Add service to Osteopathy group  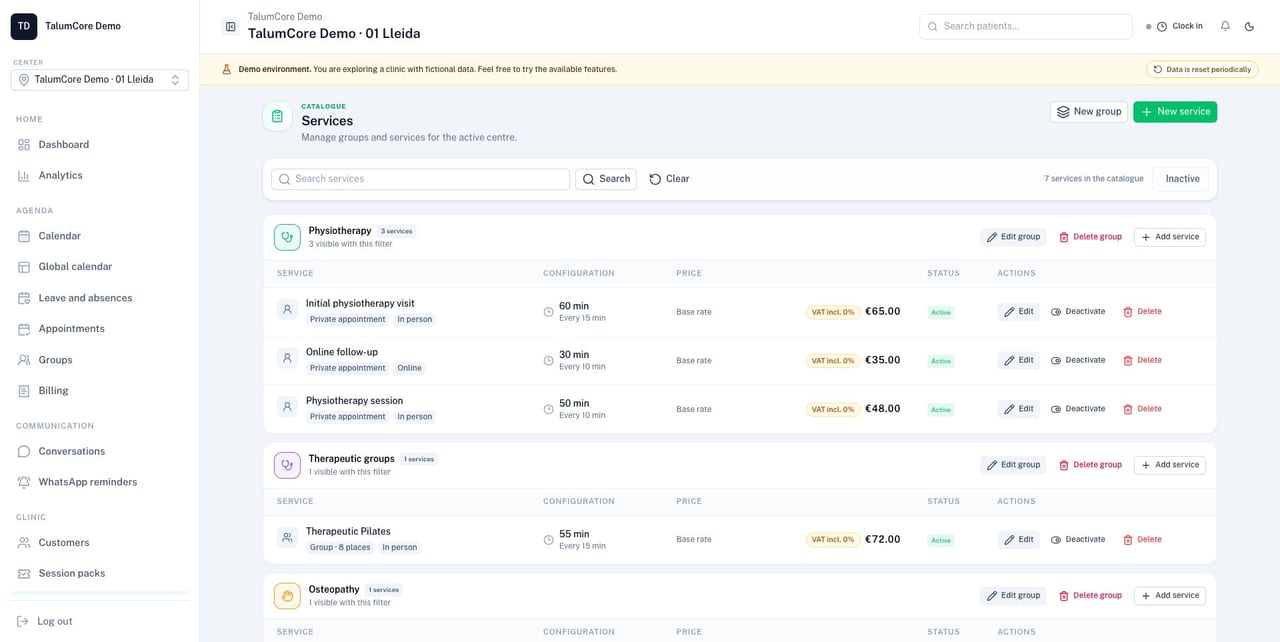(x=1170, y=596)
